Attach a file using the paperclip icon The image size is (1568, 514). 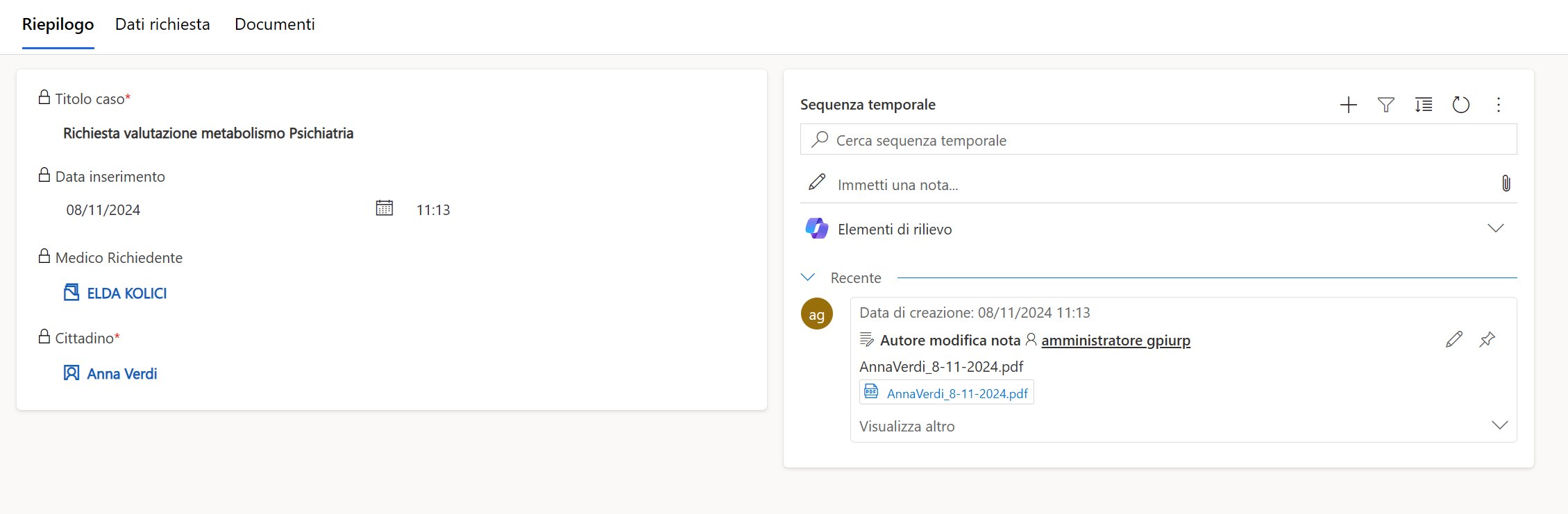coord(1506,183)
